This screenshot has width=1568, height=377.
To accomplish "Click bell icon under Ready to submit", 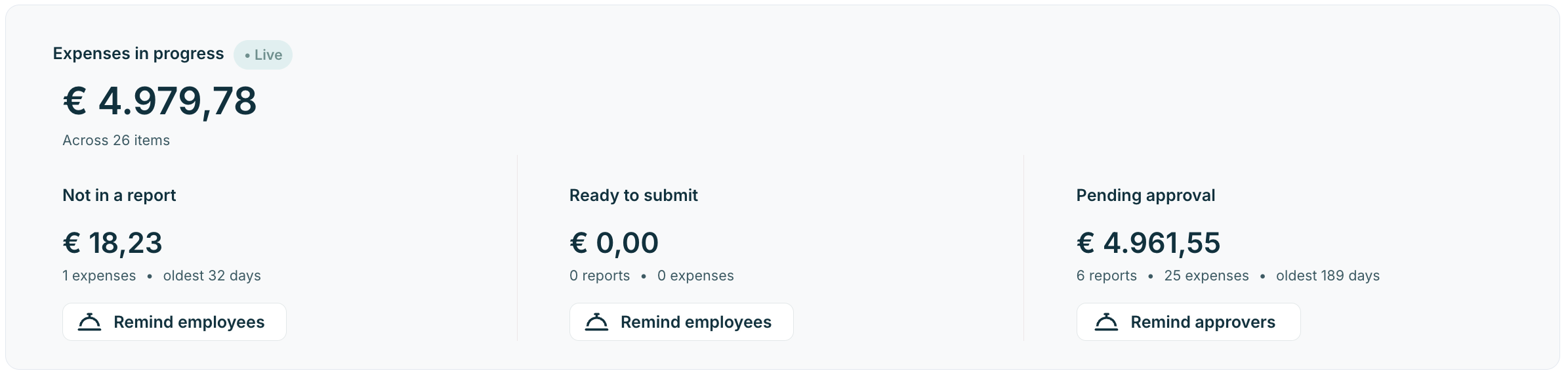I will [596, 322].
